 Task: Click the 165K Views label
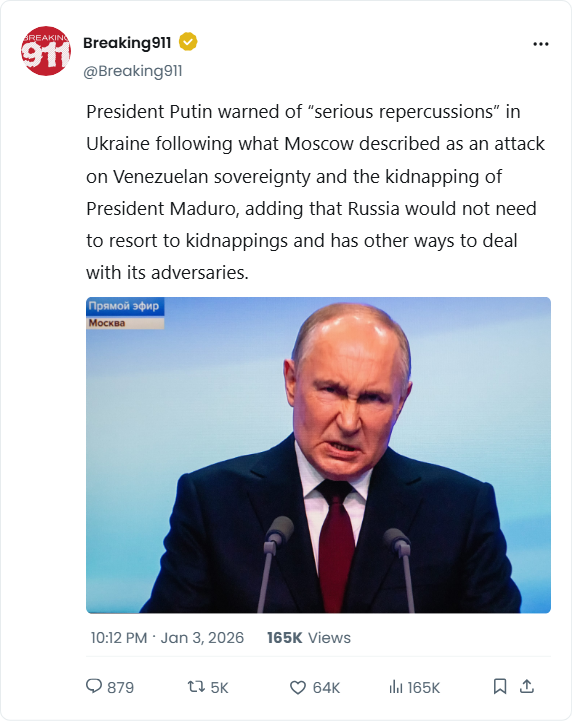pyautogui.click(x=309, y=638)
